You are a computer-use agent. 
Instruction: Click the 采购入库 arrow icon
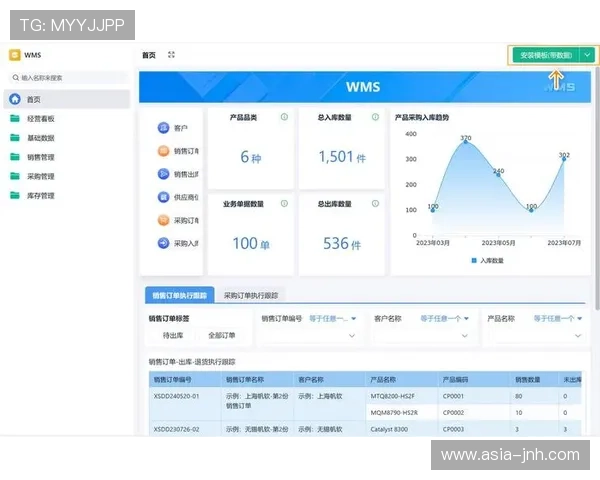coord(164,243)
